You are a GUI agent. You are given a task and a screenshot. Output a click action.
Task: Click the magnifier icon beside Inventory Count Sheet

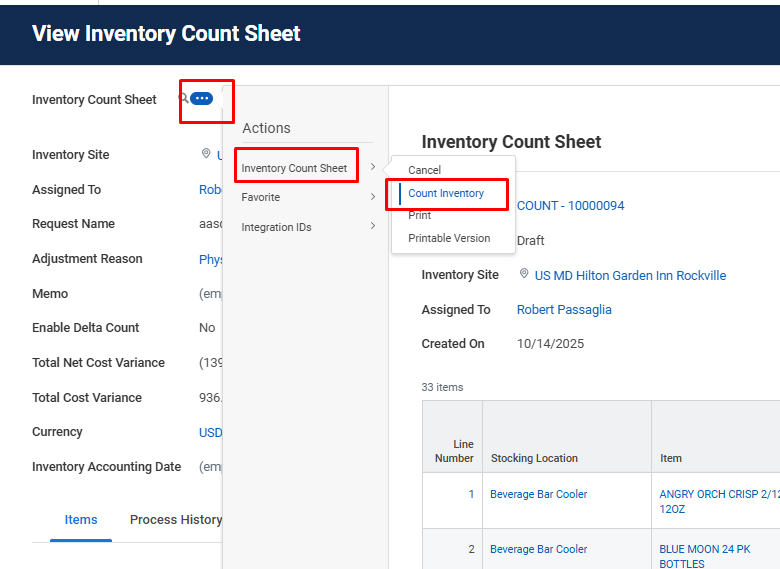click(183, 99)
